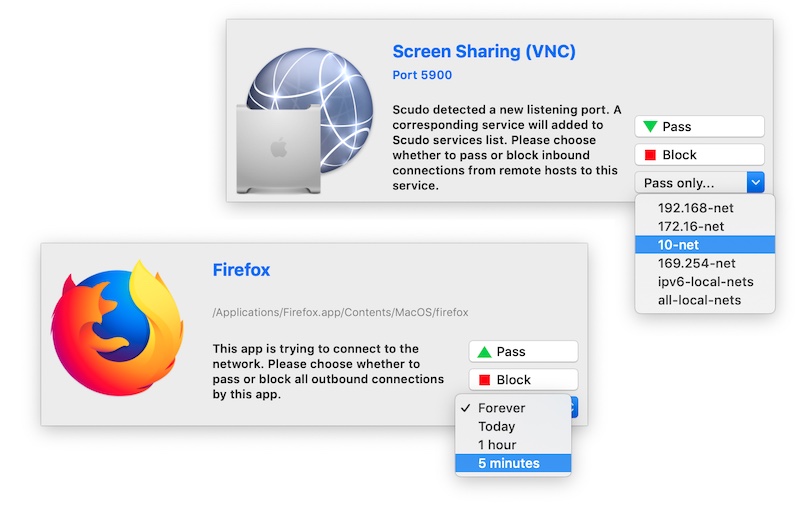Click Block button for Firefox
The height and width of the screenshot is (528, 800).
[523, 380]
